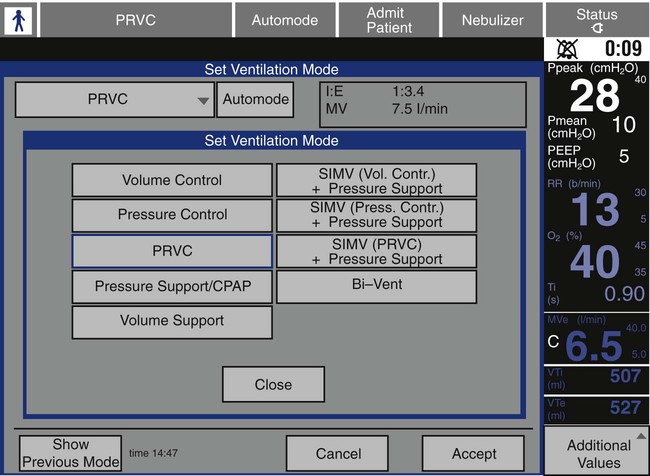Select SIMV (Vol. Contr.) + Pressure Support
The width and height of the screenshot is (650, 476).
376,180
